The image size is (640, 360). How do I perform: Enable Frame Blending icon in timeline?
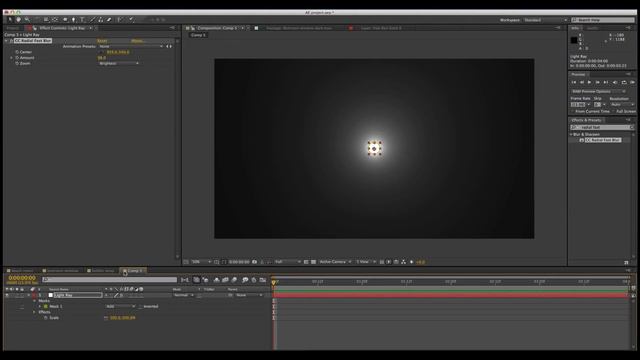(x=225, y=280)
